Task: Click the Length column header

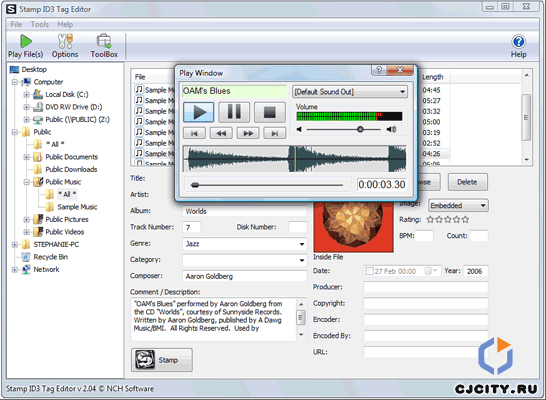Action: (432, 77)
